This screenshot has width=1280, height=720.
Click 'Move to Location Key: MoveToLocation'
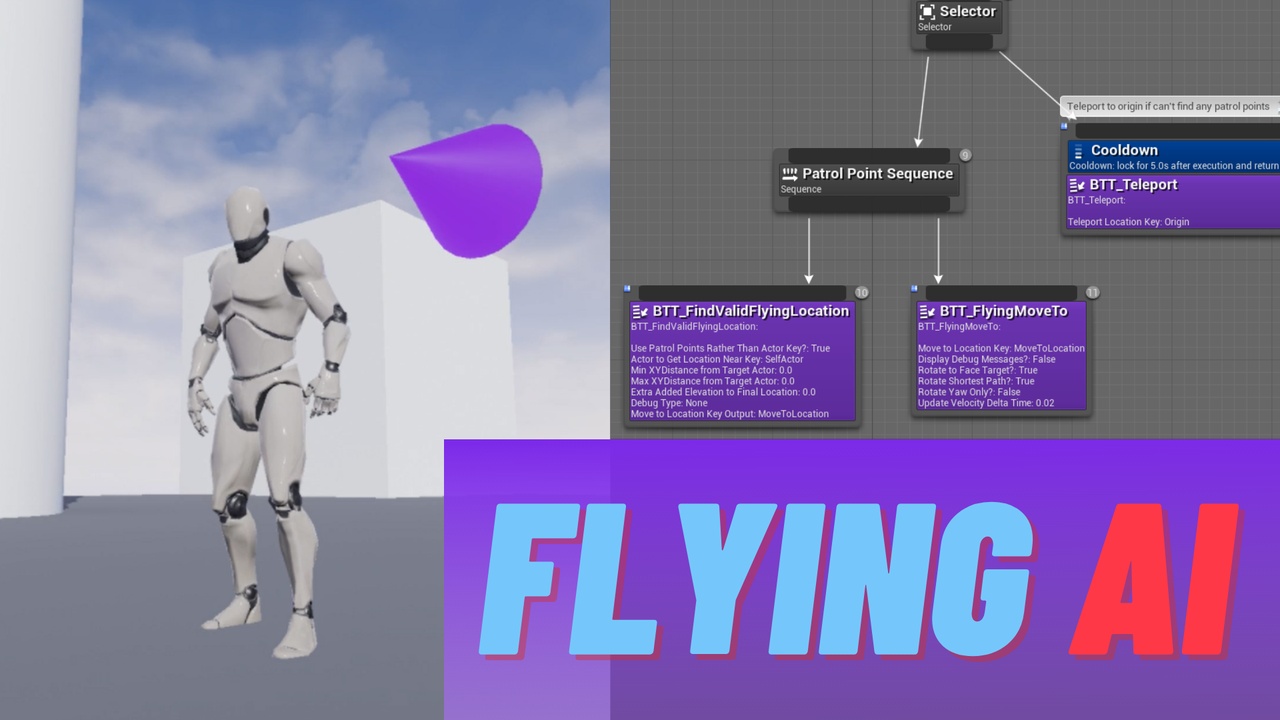pos(1001,348)
